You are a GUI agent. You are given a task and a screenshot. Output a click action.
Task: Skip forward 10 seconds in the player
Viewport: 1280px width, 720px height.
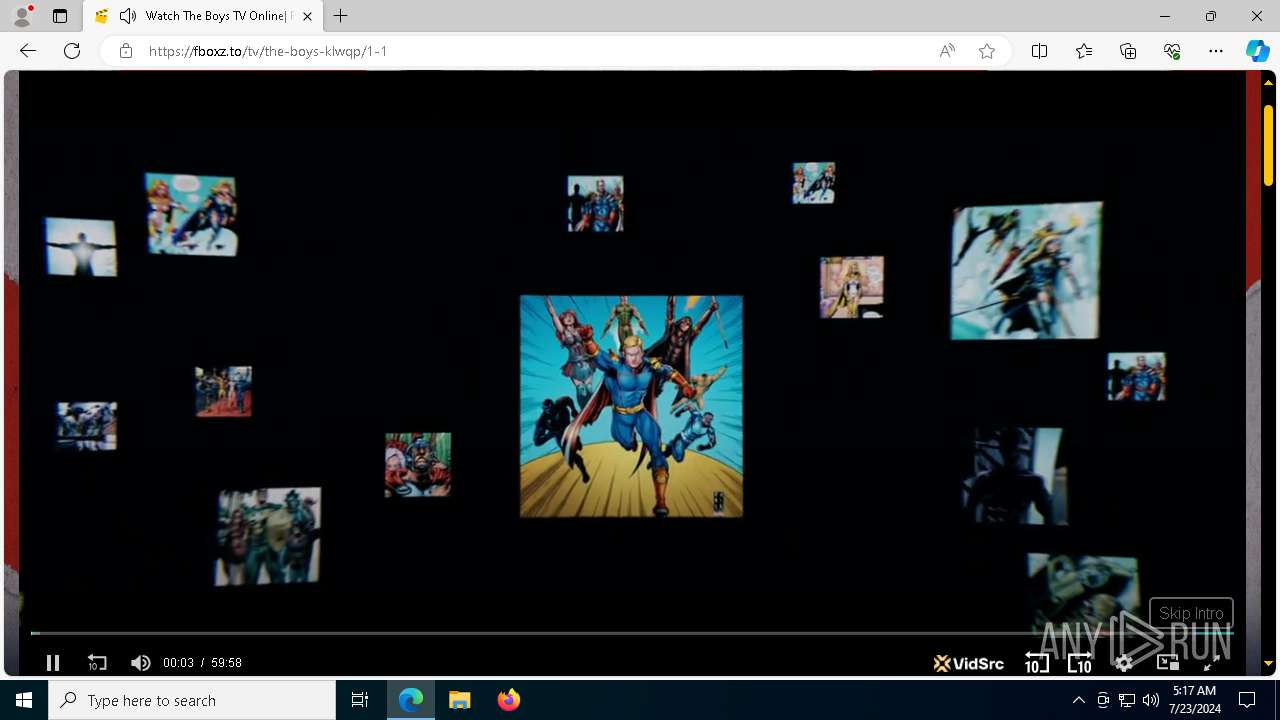pyautogui.click(x=1080, y=662)
